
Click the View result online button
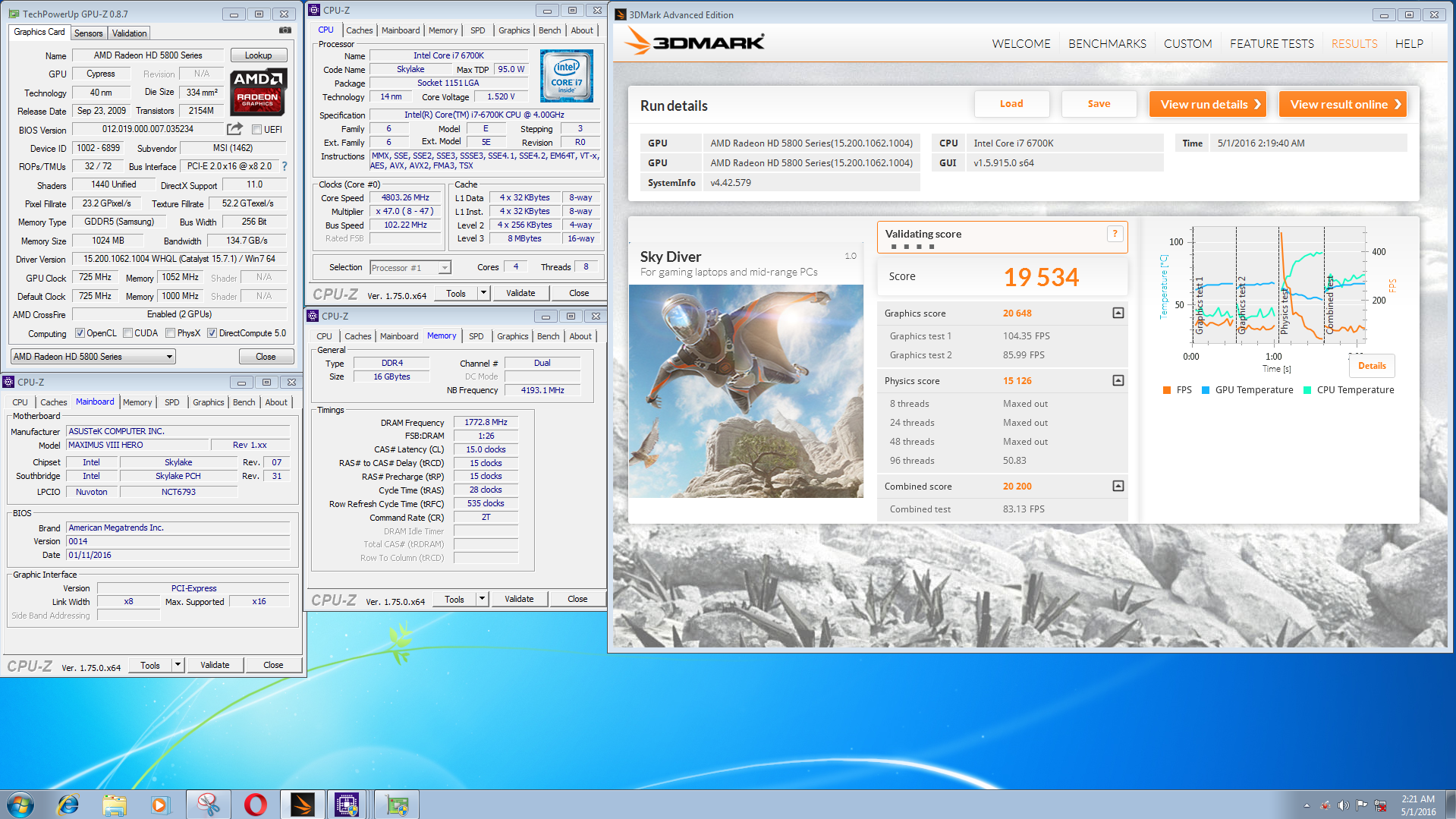(x=1343, y=104)
